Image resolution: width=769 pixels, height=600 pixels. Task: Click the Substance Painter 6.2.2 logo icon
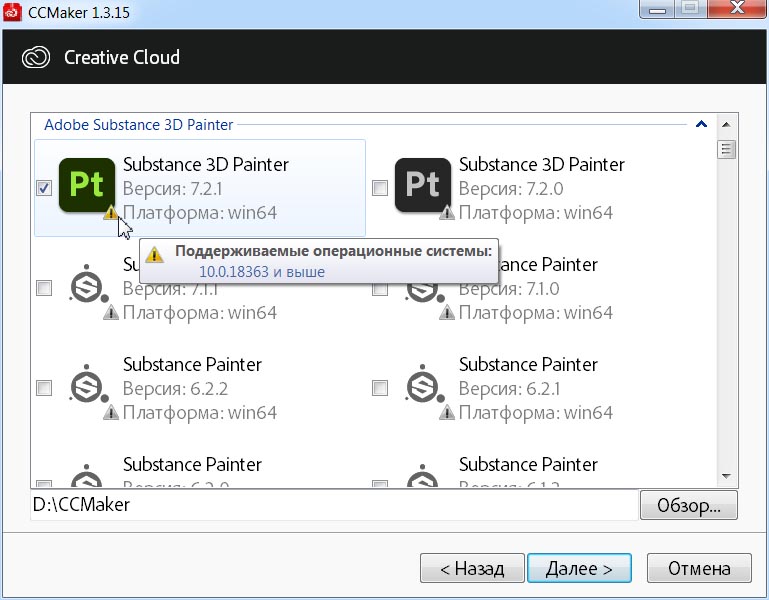pos(88,385)
